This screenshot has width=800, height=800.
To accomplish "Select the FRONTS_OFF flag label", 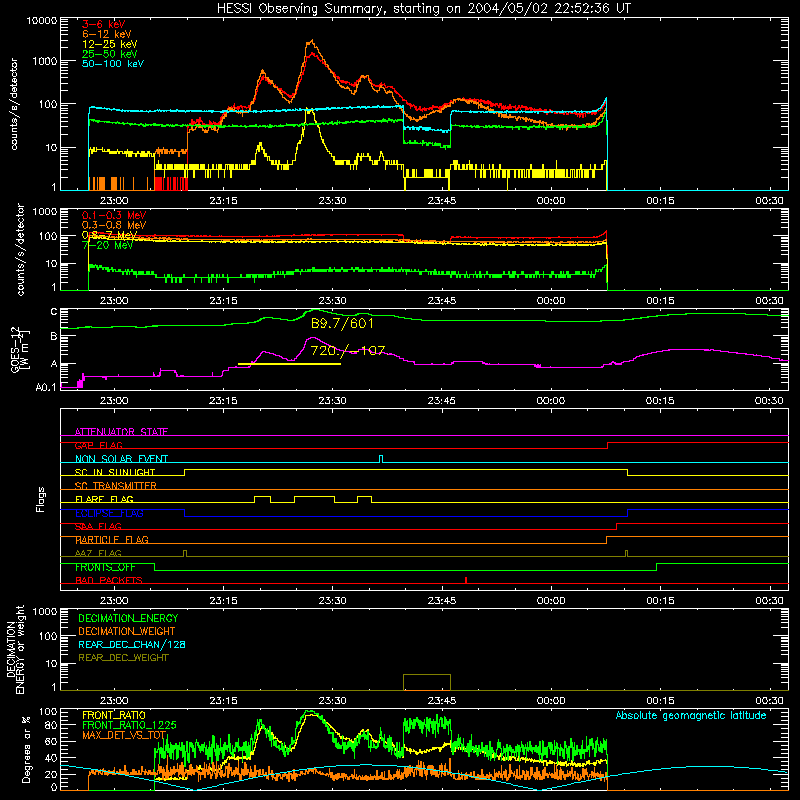I will pyautogui.click(x=105, y=567).
